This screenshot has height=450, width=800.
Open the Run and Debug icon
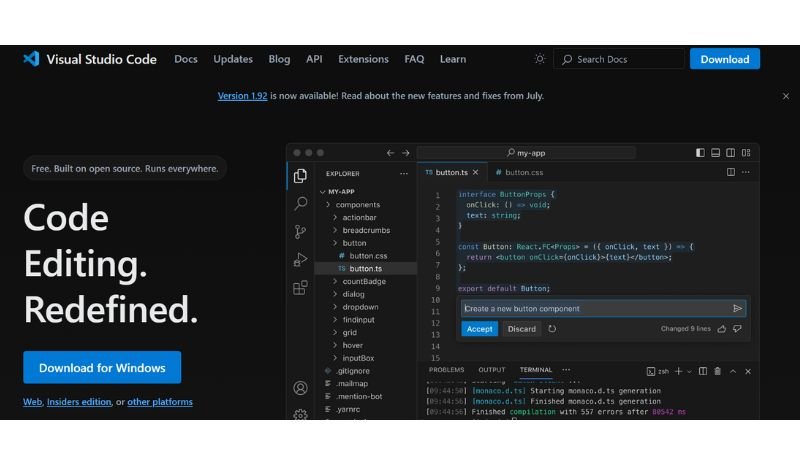click(301, 259)
